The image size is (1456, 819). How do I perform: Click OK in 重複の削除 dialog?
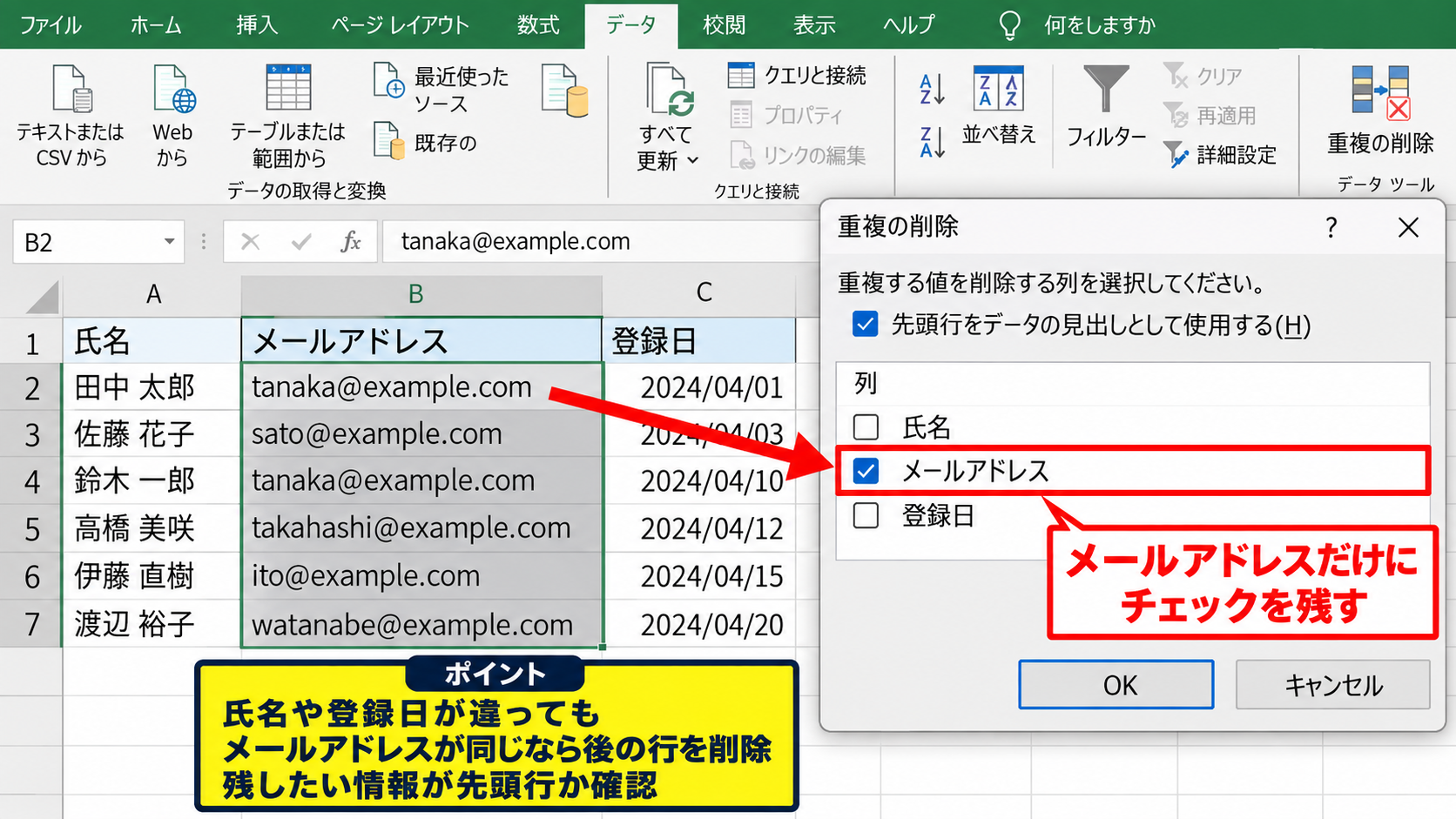[1116, 684]
